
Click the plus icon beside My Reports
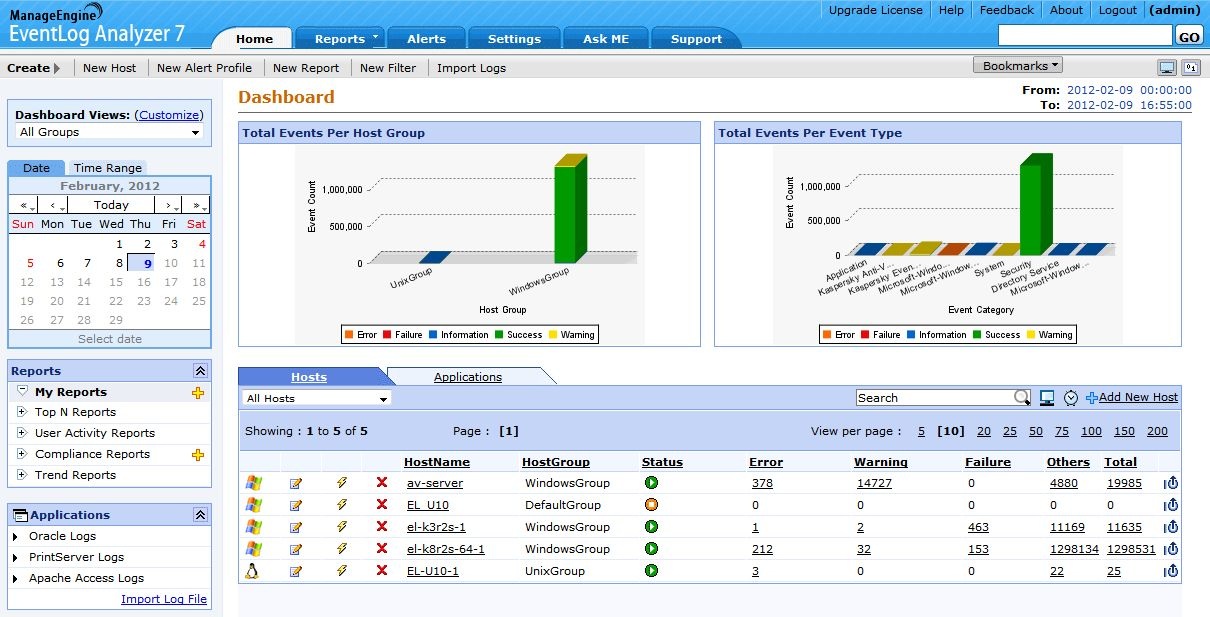(198, 393)
